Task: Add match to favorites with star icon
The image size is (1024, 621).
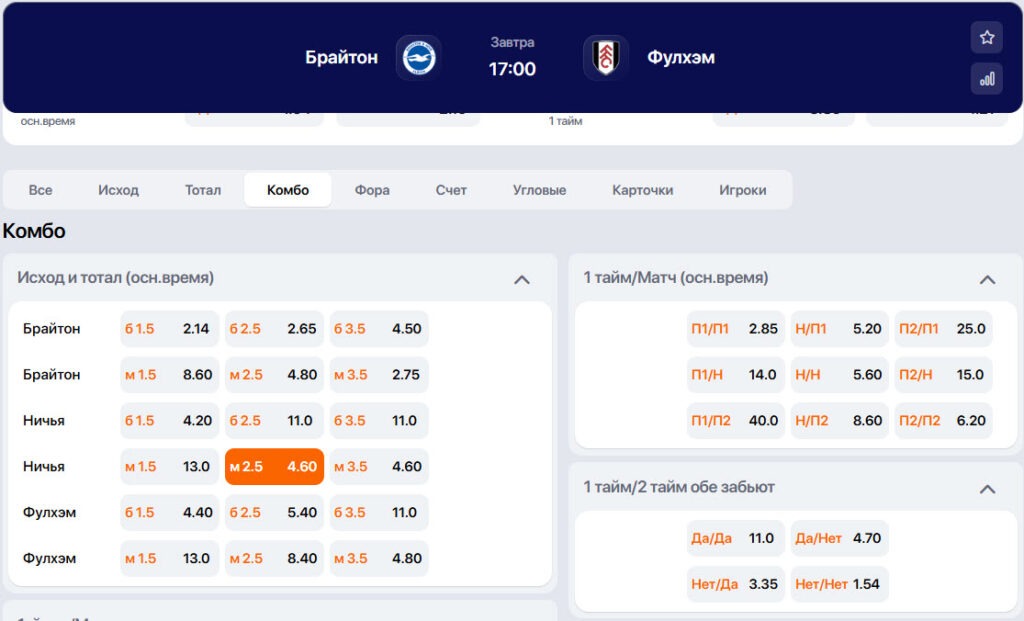Action: [x=986, y=37]
